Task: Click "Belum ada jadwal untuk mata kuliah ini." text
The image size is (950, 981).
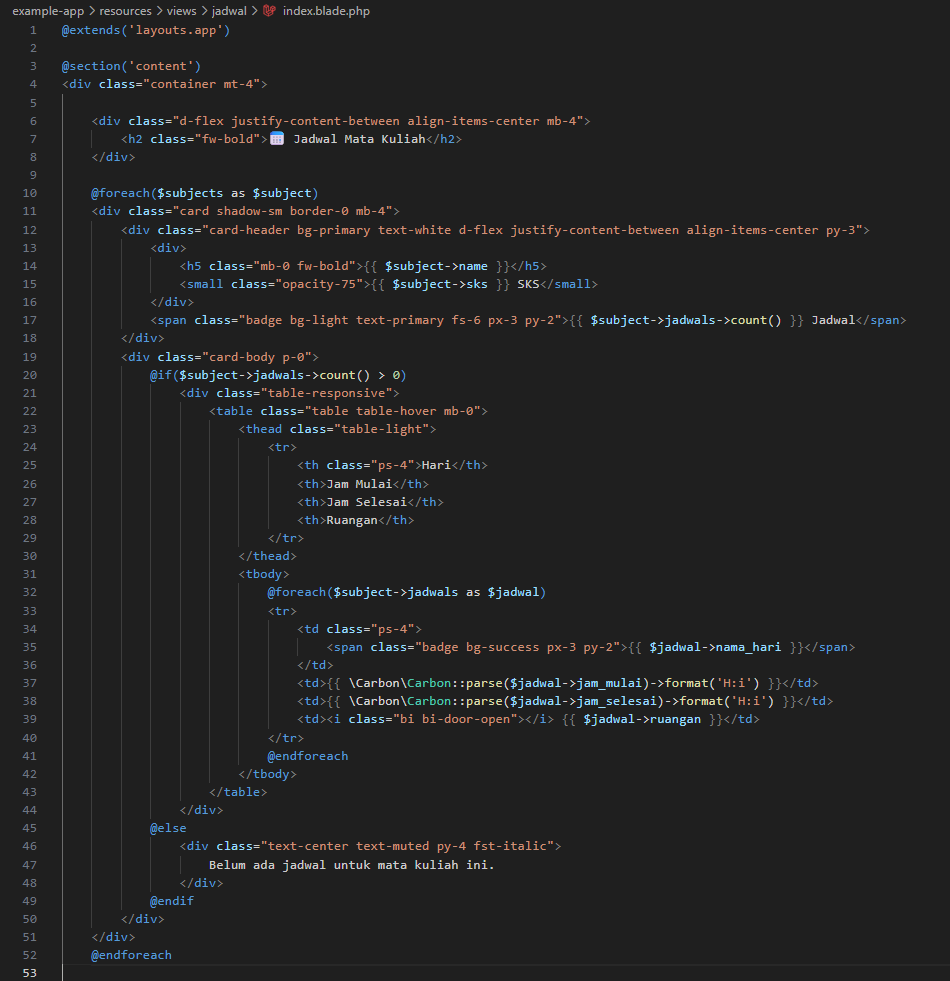Action: 352,865
